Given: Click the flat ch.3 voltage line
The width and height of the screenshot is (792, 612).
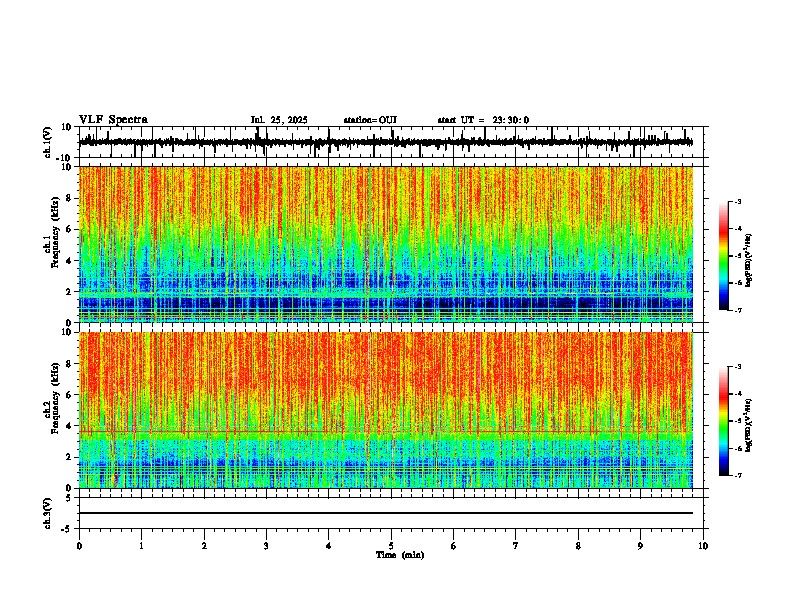Looking at the screenshot, I should coord(385,513).
